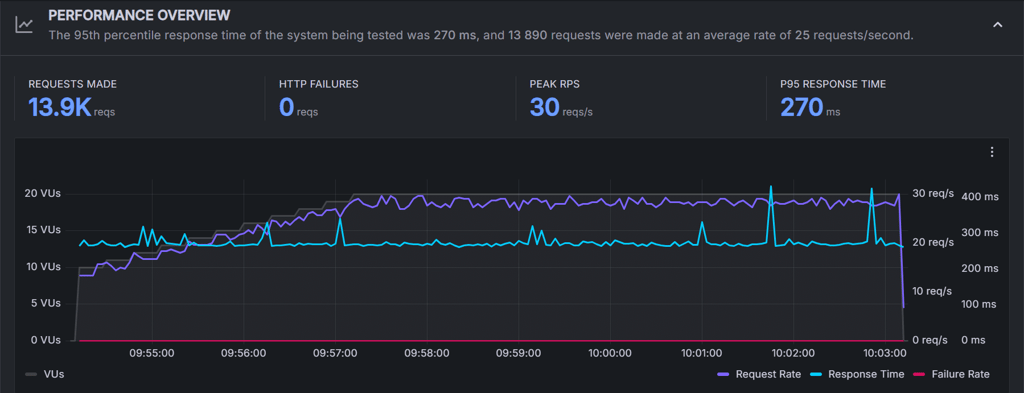Click the P95 RESPONSE TIME label
This screenshot has height=393, width=1024.
tap(833, 84)
